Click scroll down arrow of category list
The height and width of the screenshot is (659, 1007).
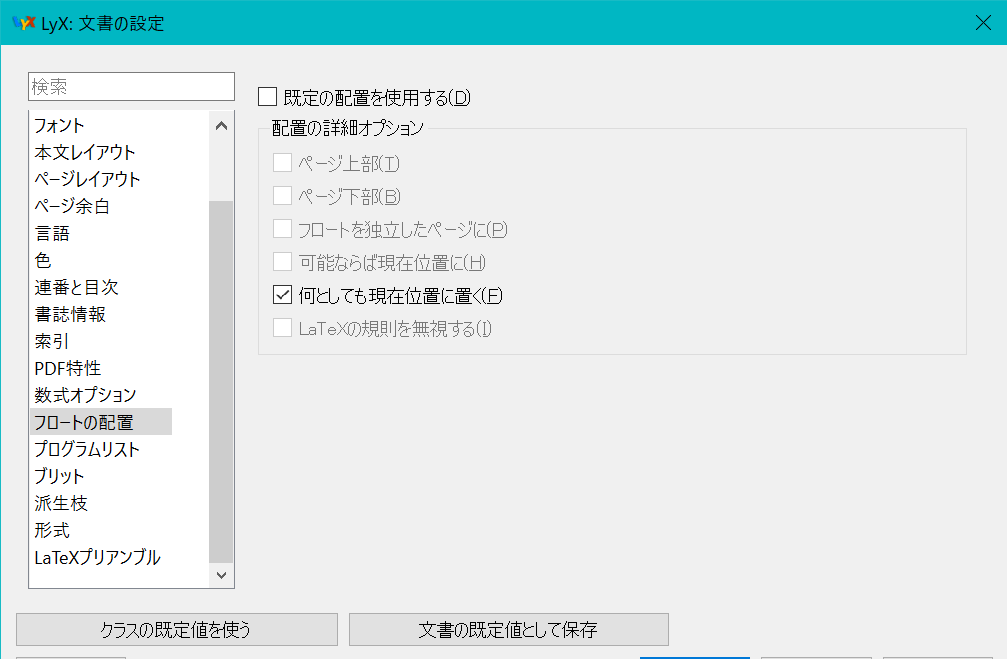tap(222, 575)
